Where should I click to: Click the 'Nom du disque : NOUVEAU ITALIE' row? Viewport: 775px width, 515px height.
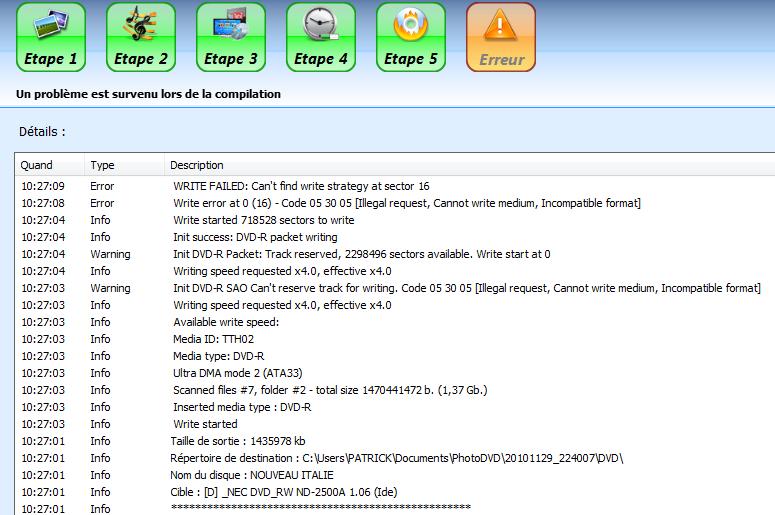253,475
